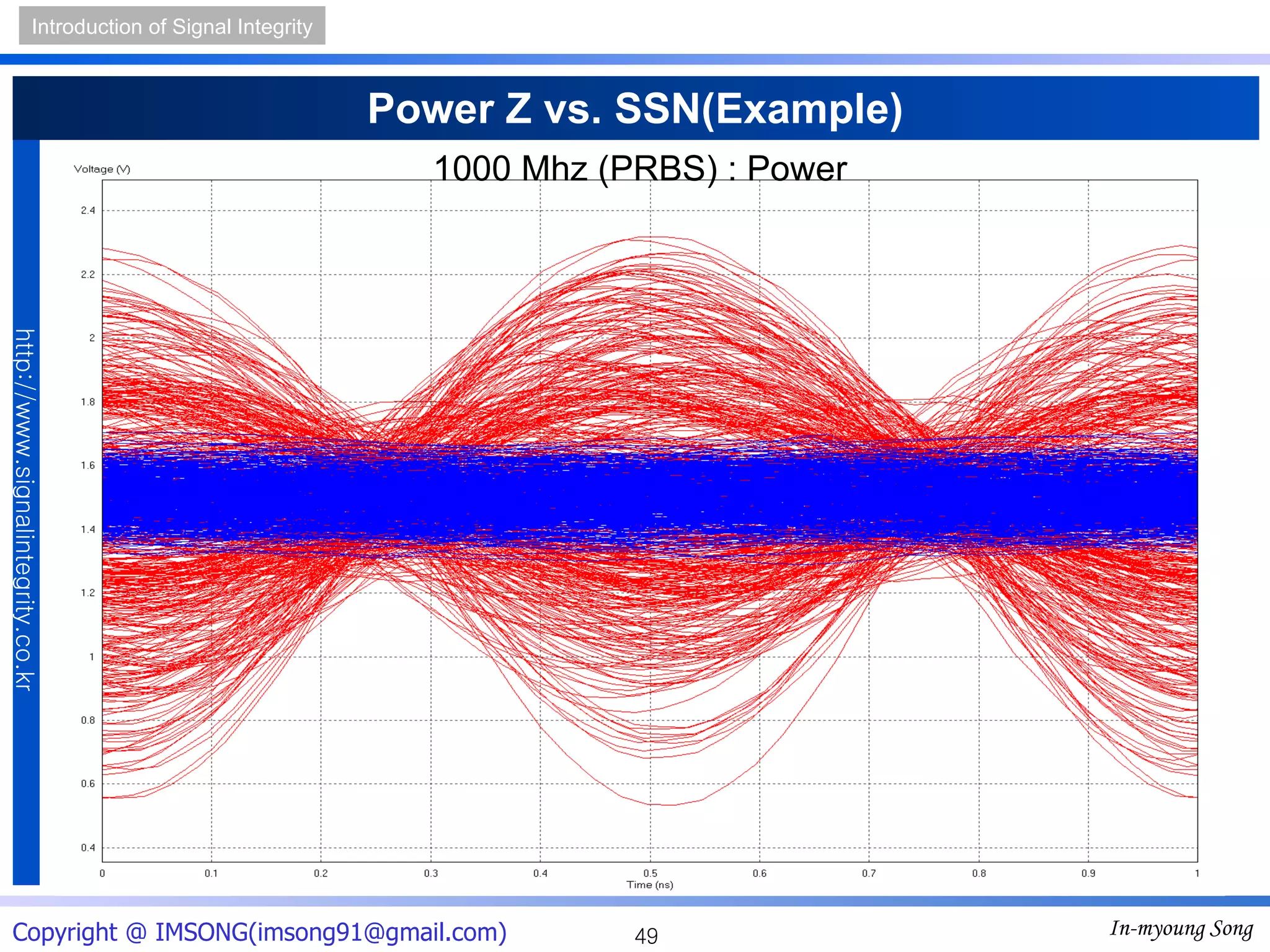
Task: Click the 0.8 voltage axis tick label
Action: point(88,720)
